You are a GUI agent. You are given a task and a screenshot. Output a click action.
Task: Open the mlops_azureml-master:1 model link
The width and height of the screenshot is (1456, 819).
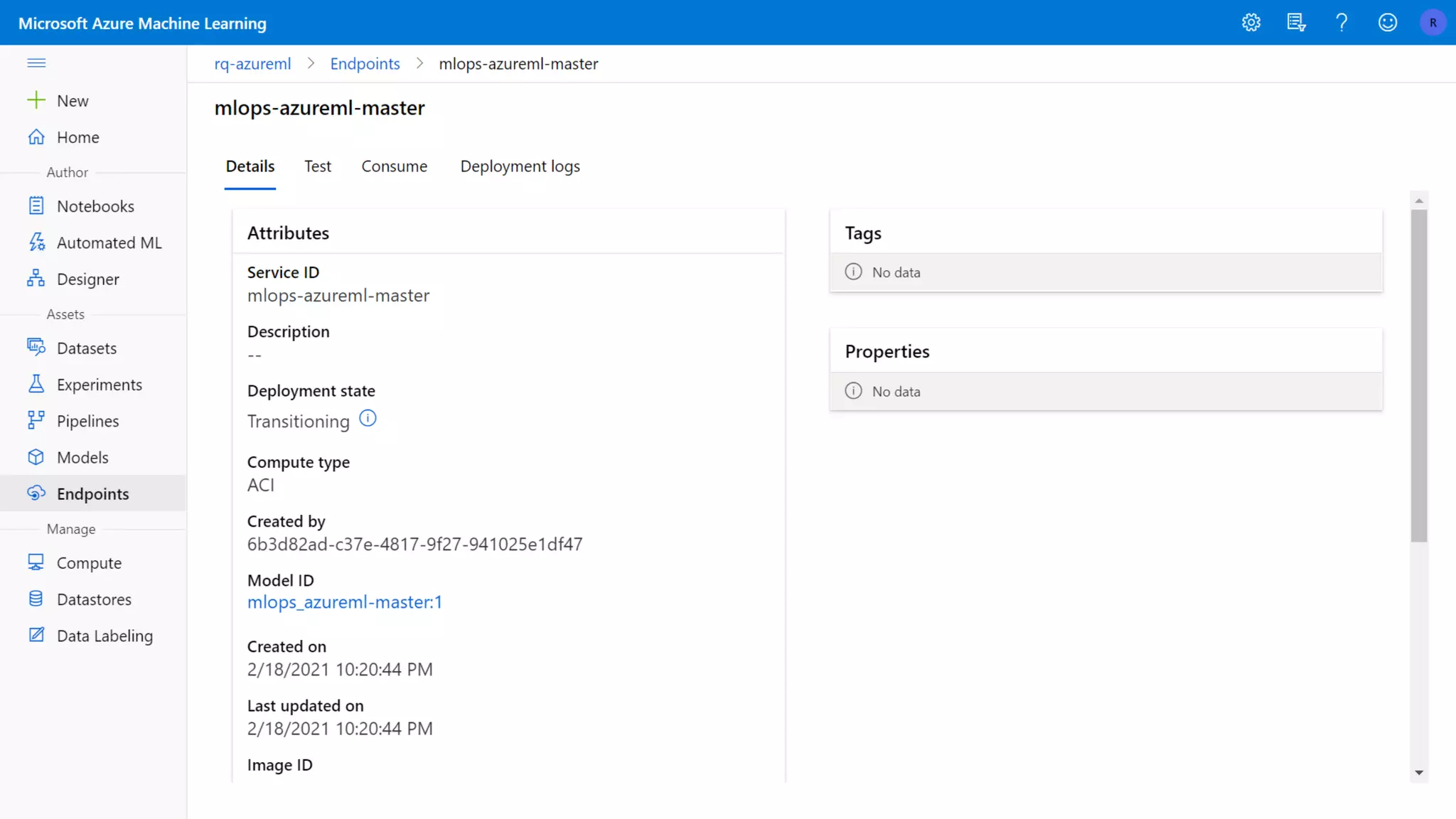pos(344,602)
